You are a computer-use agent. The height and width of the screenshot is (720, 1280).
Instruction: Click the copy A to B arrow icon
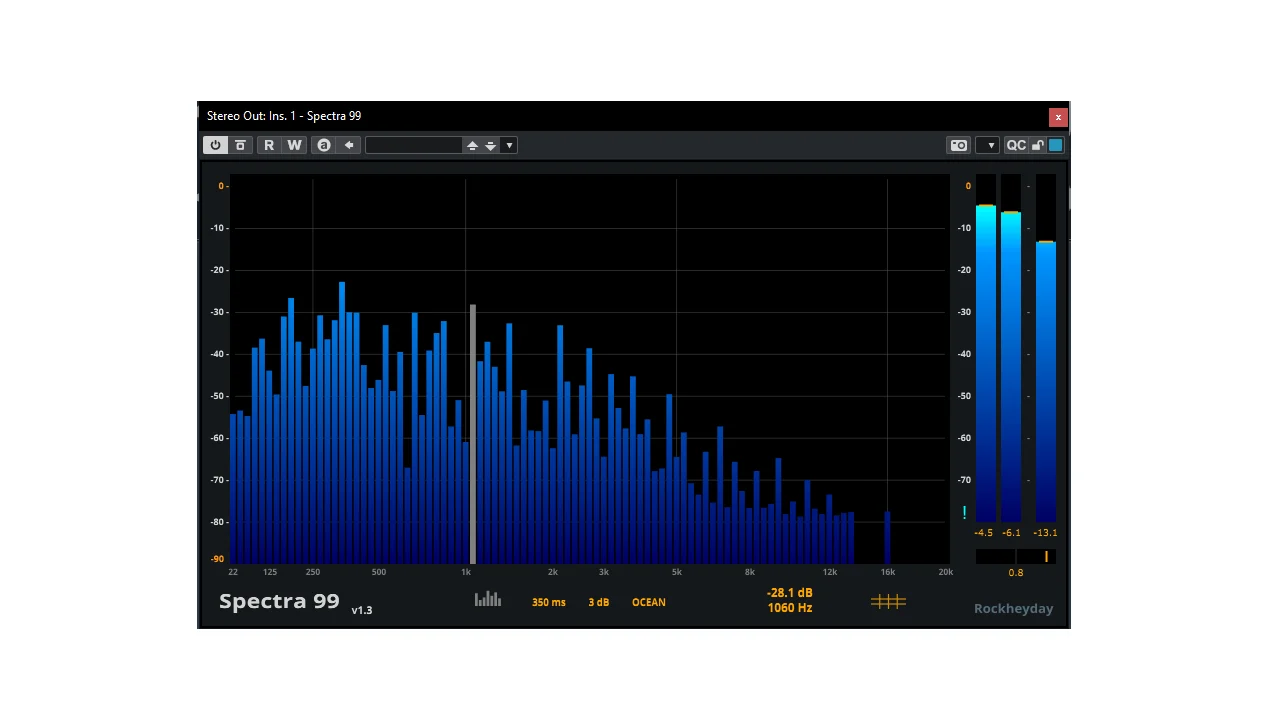click(349, 145)
